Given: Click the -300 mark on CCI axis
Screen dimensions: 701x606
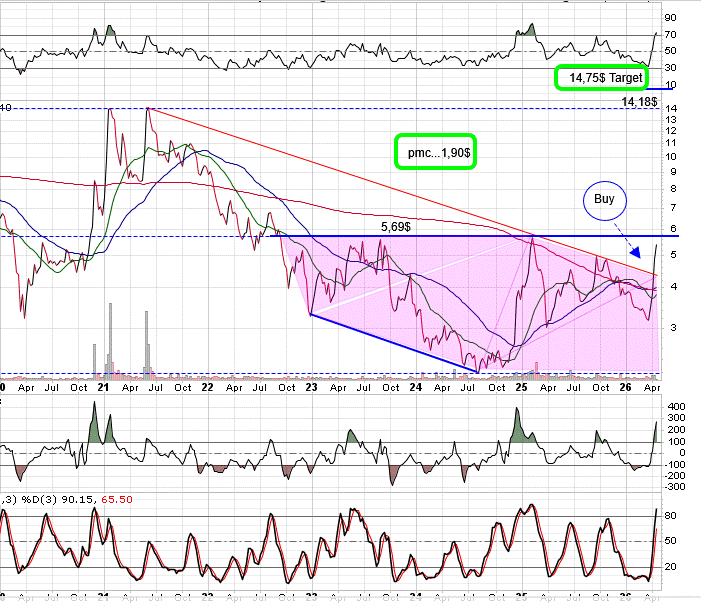Looking at the screenshot, I should click(675, 486).
